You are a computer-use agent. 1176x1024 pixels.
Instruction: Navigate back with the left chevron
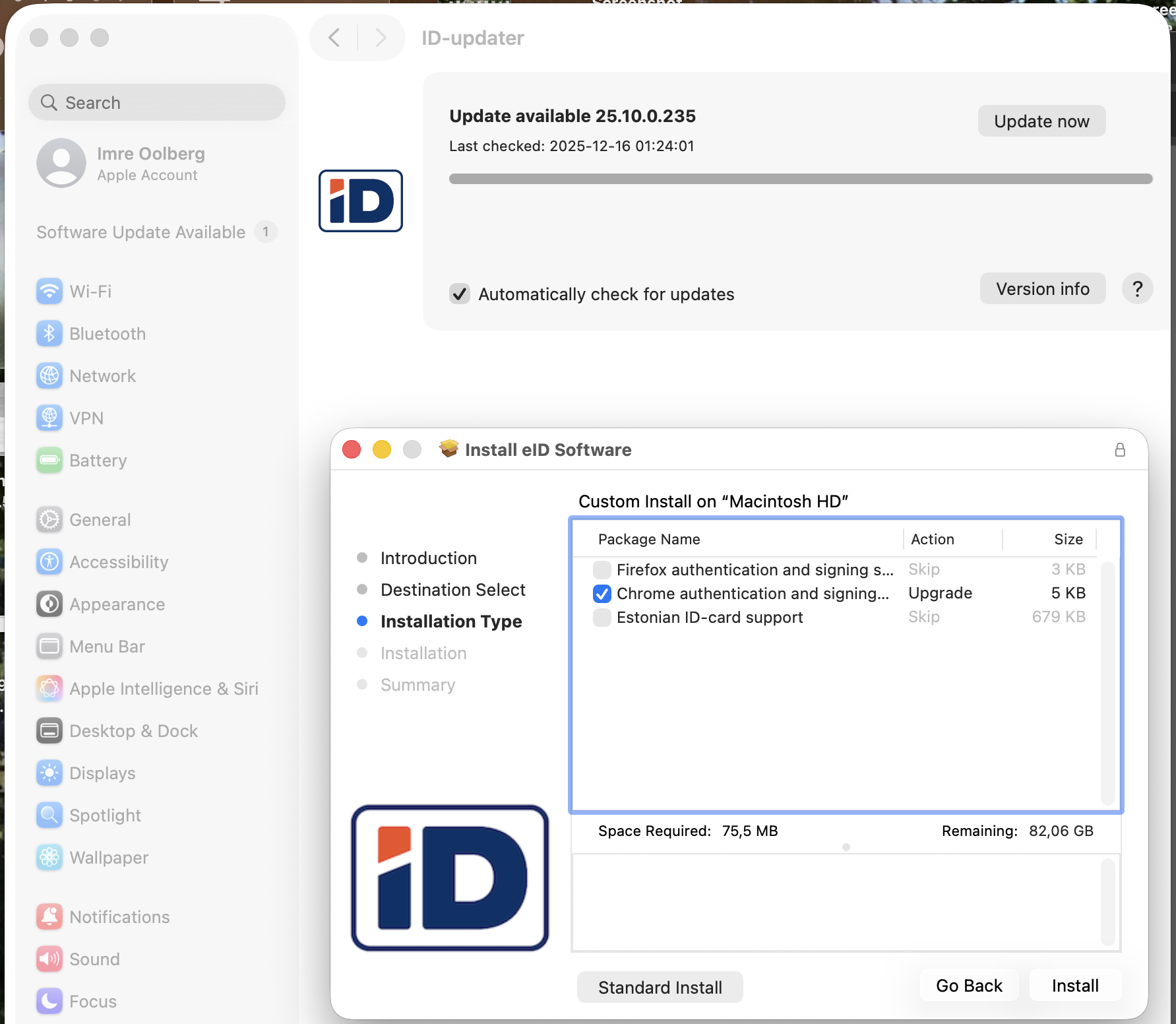point(334,38)
